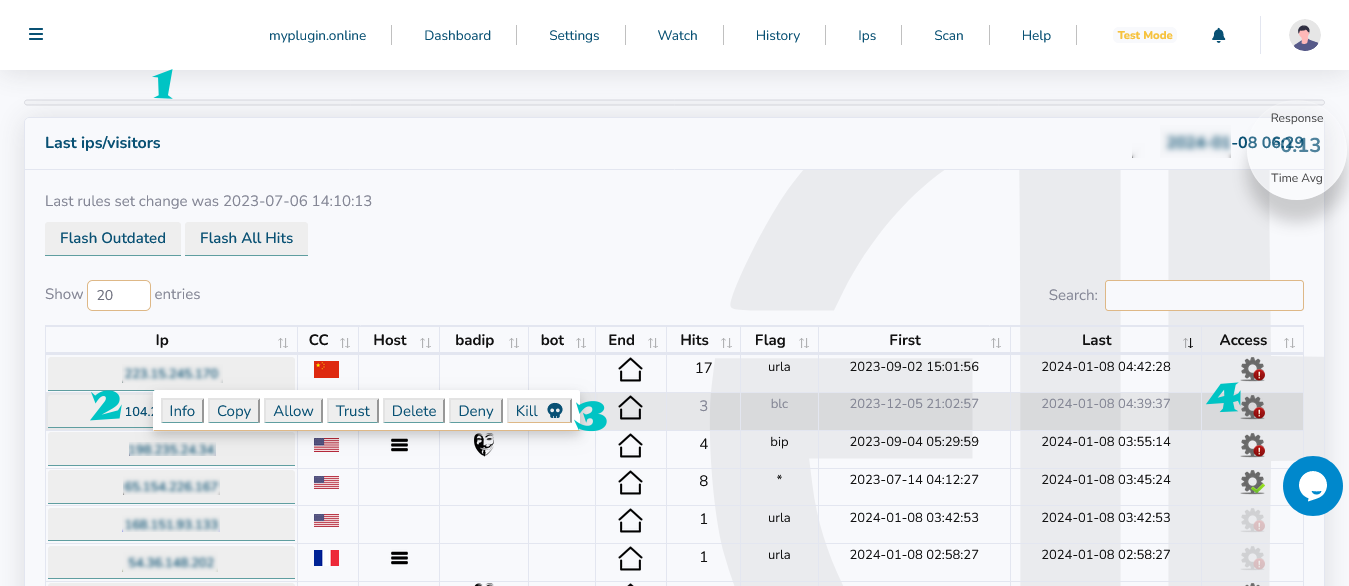Screen dimensions: 1349x586
Task: Open History page
Action: [x=778, y=35]
